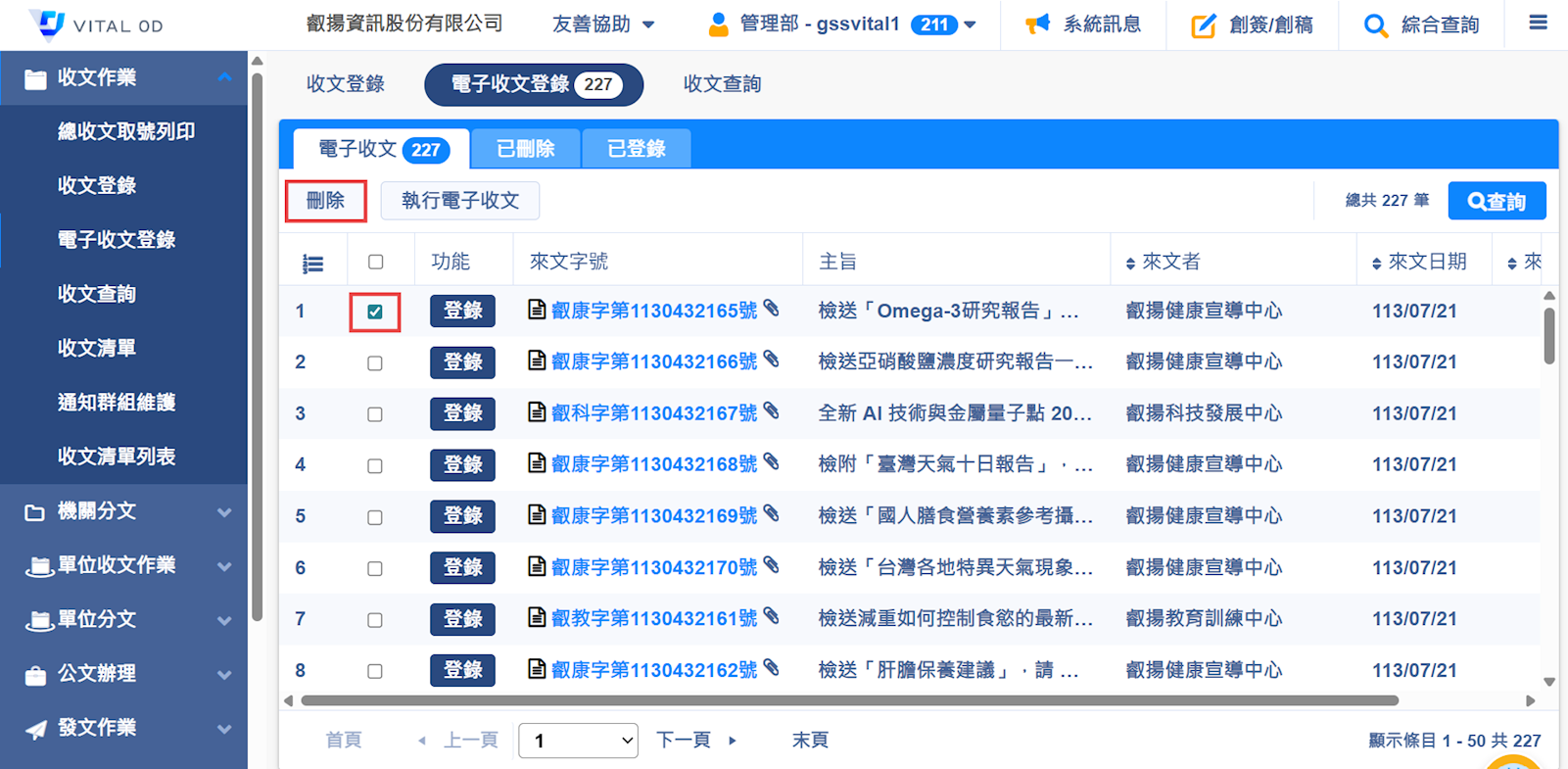Uncheck the checkbox for row 1
Viewport: 1568px width, 769px height.
point(375,312)
